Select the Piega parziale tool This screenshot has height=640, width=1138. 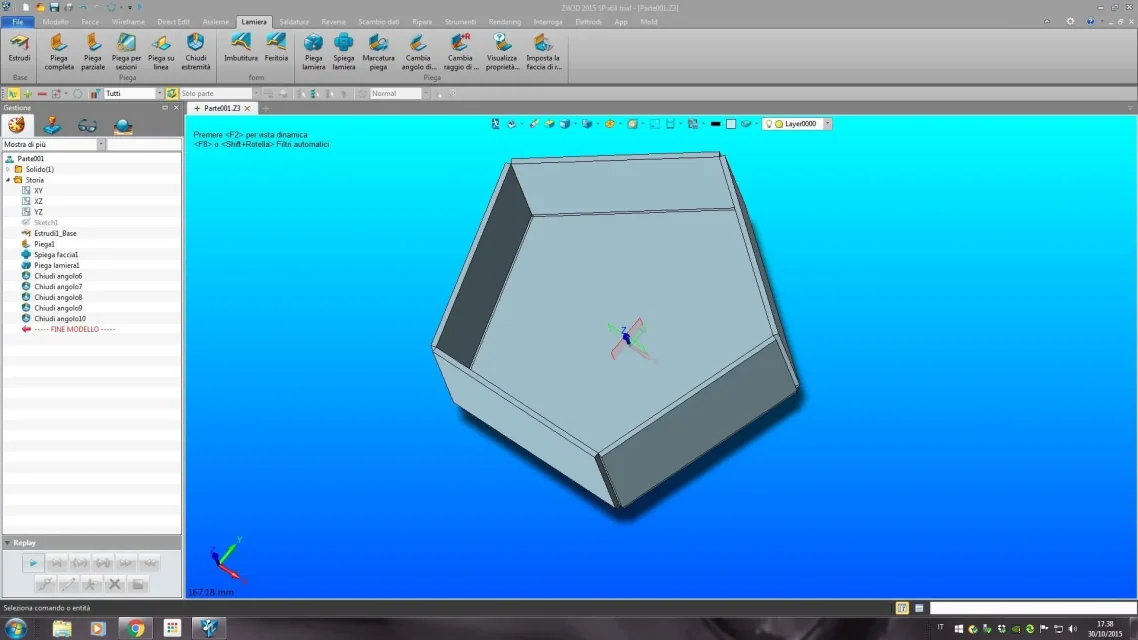(x=93, y=52)
